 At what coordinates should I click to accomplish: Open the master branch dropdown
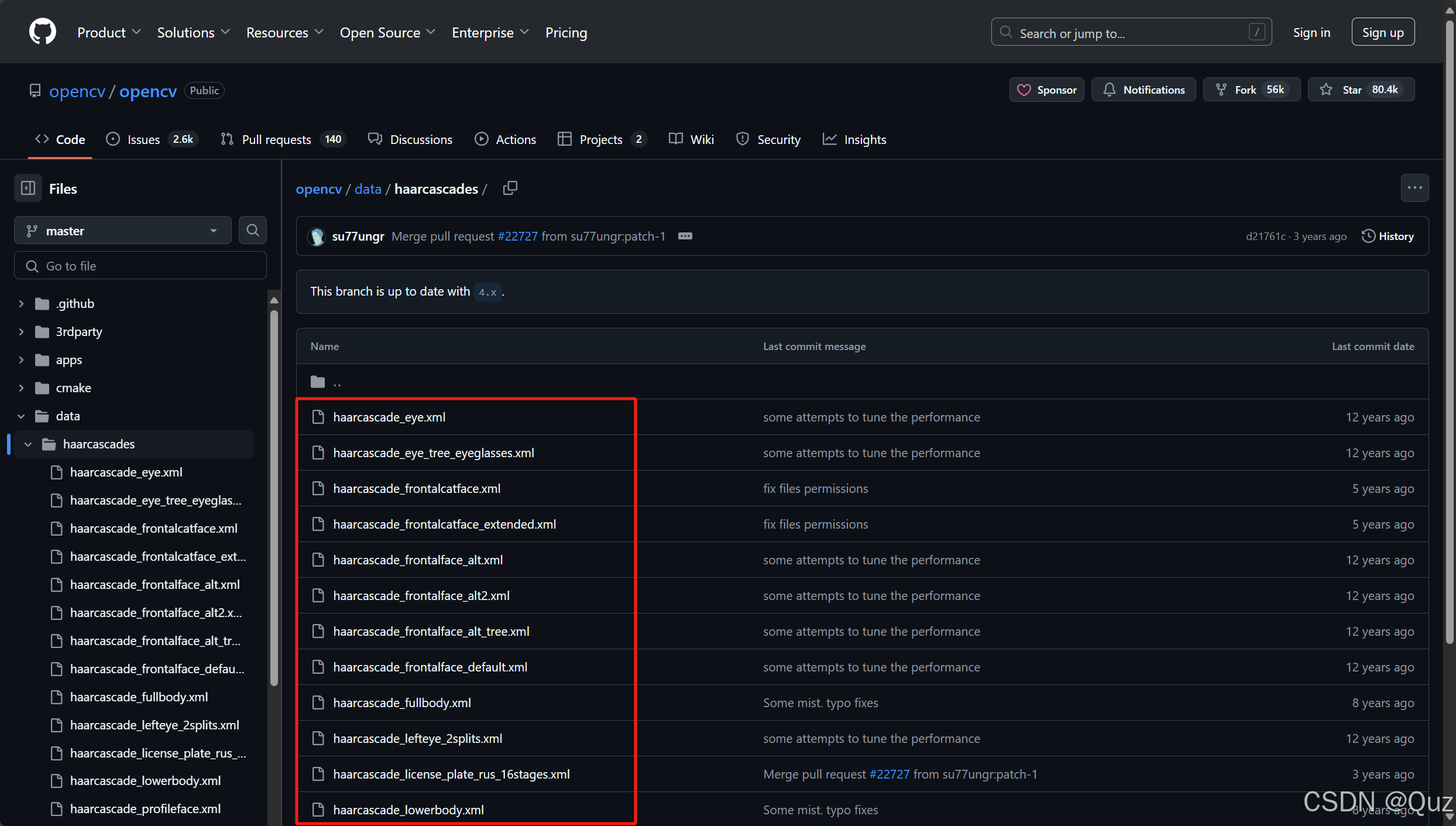click(122, 231)
